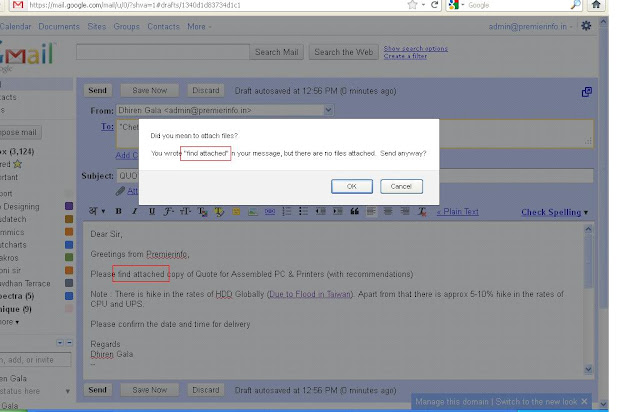Viewport: 640px width, 412px height.
Task: Click the top Discard button
Action: coord(206,90)
